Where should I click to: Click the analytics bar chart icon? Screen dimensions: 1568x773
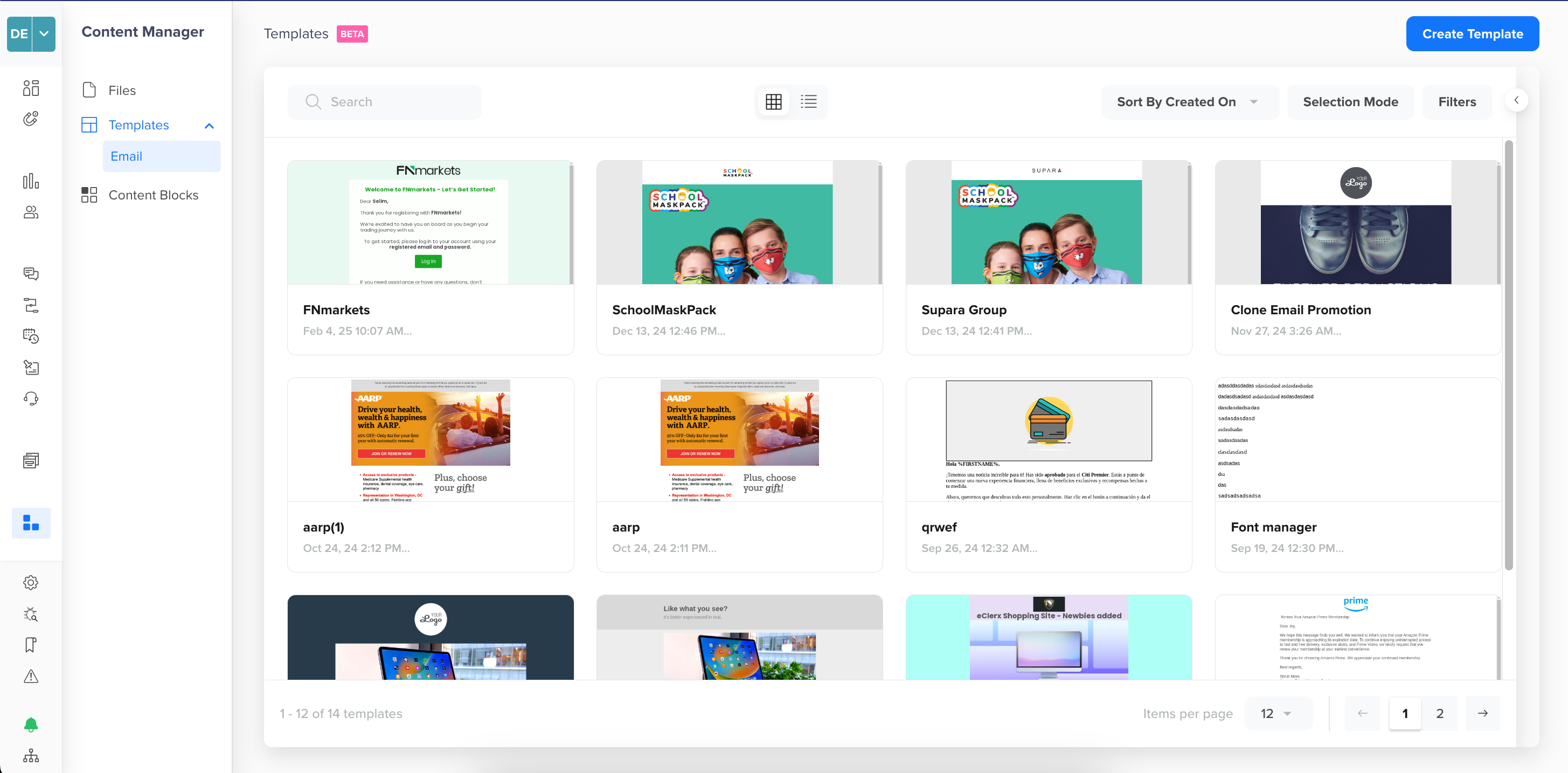tap(30, 181)
